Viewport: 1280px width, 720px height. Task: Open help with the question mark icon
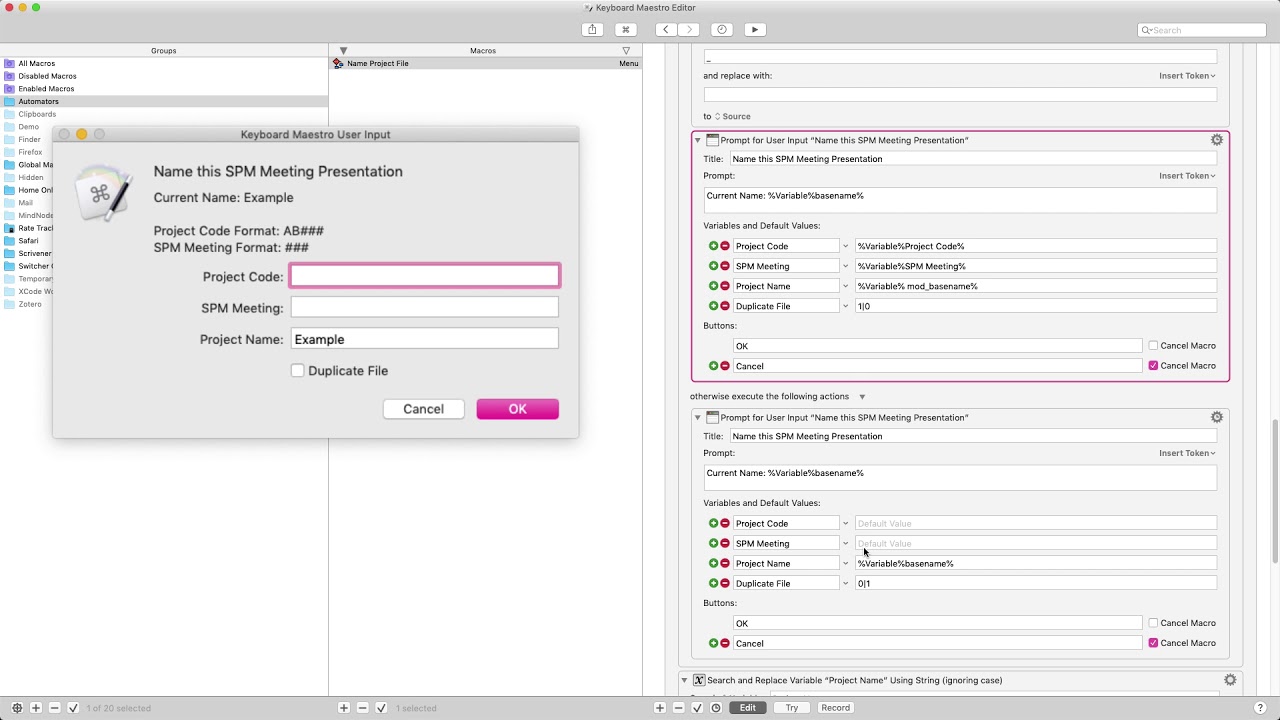click(x=1260, y=708)
